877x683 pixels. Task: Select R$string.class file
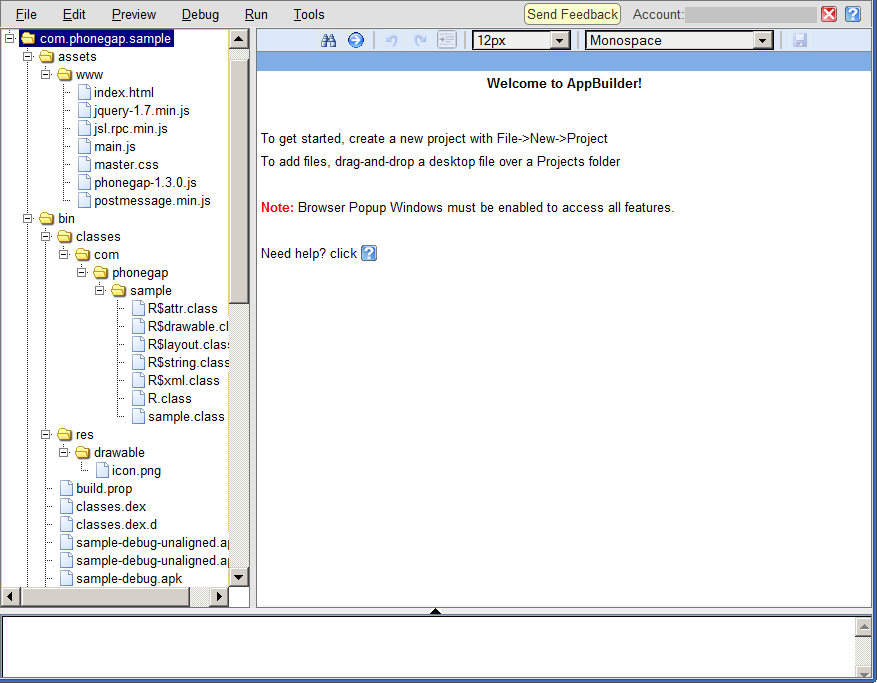188,362
